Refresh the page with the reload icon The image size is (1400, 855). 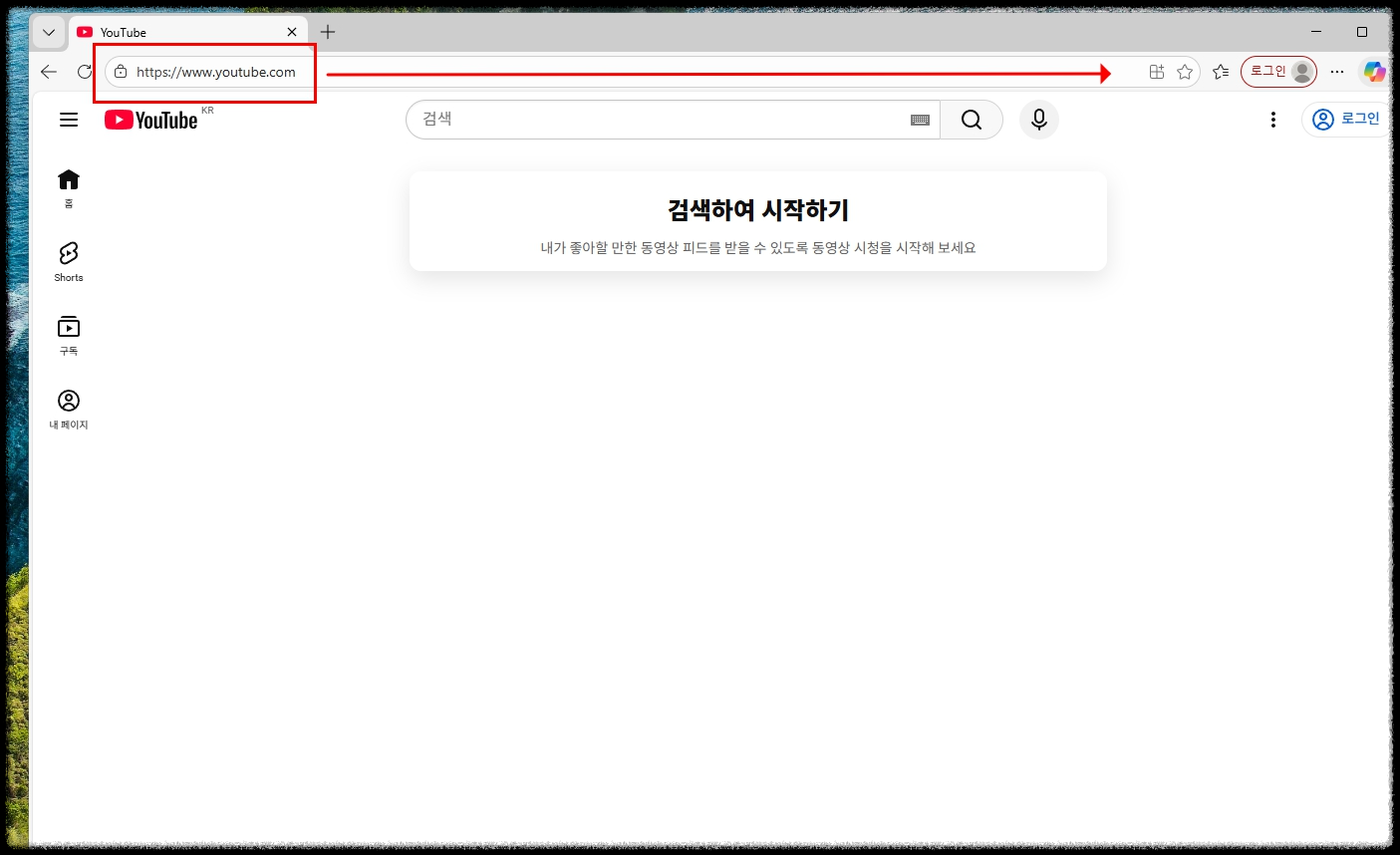point(85,71)
